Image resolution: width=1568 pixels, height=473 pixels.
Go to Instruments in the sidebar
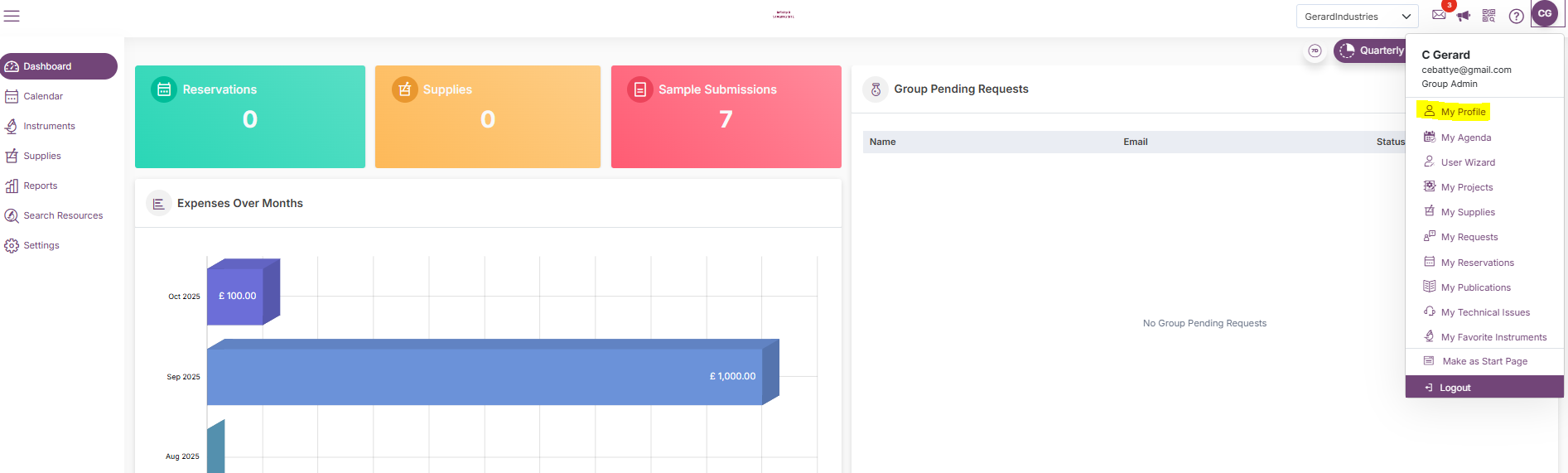point(49,126)
